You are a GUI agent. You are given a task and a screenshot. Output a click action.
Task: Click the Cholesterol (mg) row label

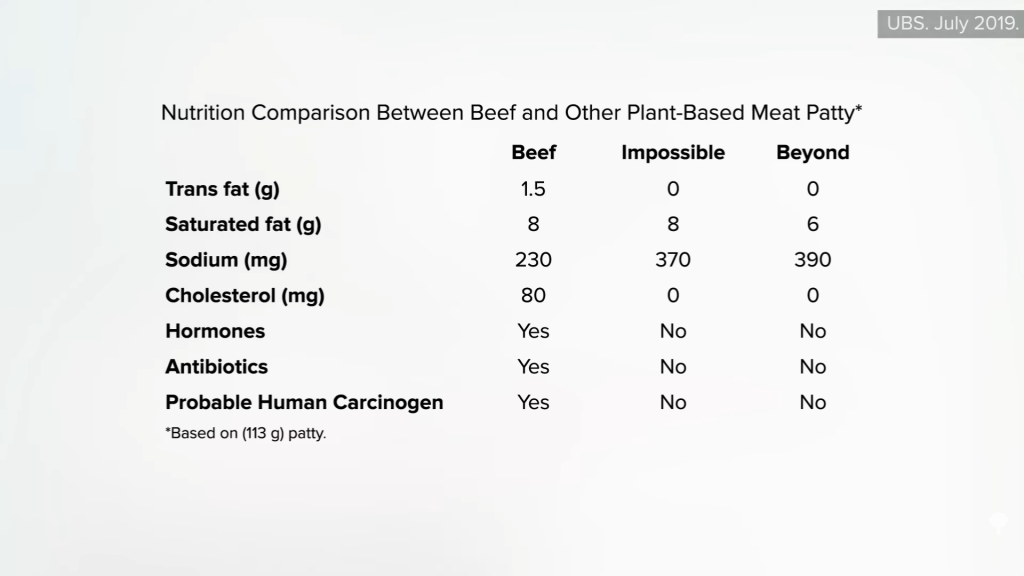tap(245, 296)
